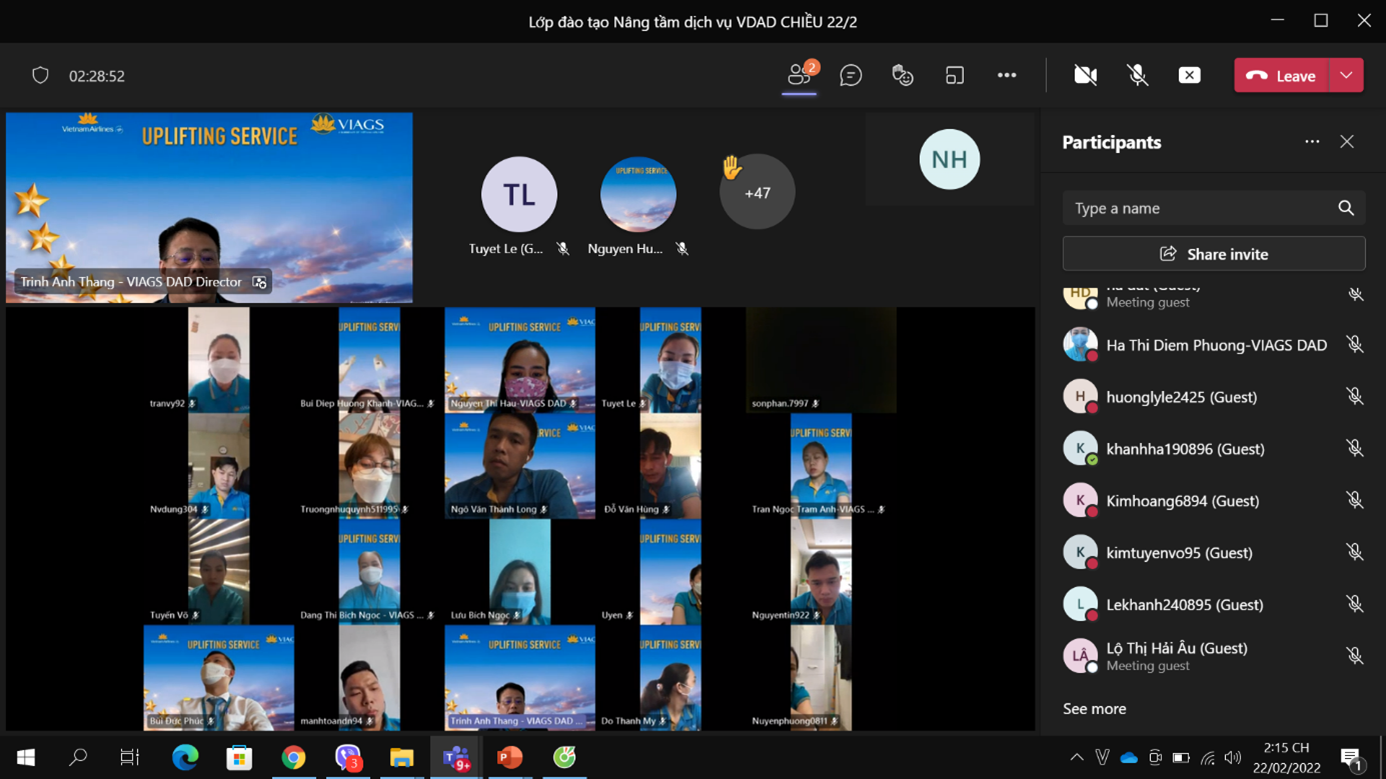Image resolution: width=1386 pixels, height=779 pixels.
Task: Open Windows taskbar search
Action: [x=78, y=758]
